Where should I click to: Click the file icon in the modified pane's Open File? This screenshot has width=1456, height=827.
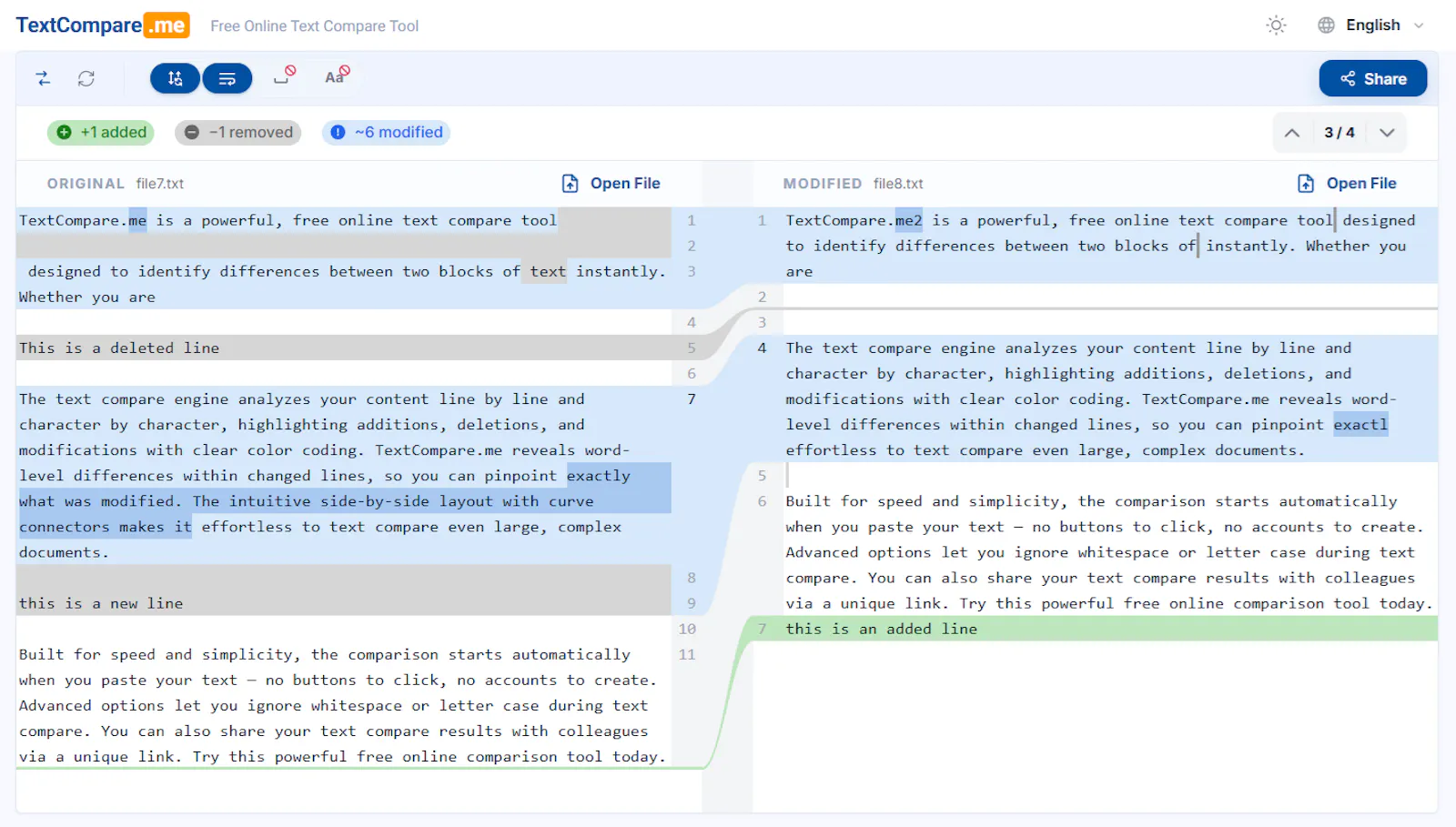(x=1306, y=183)
